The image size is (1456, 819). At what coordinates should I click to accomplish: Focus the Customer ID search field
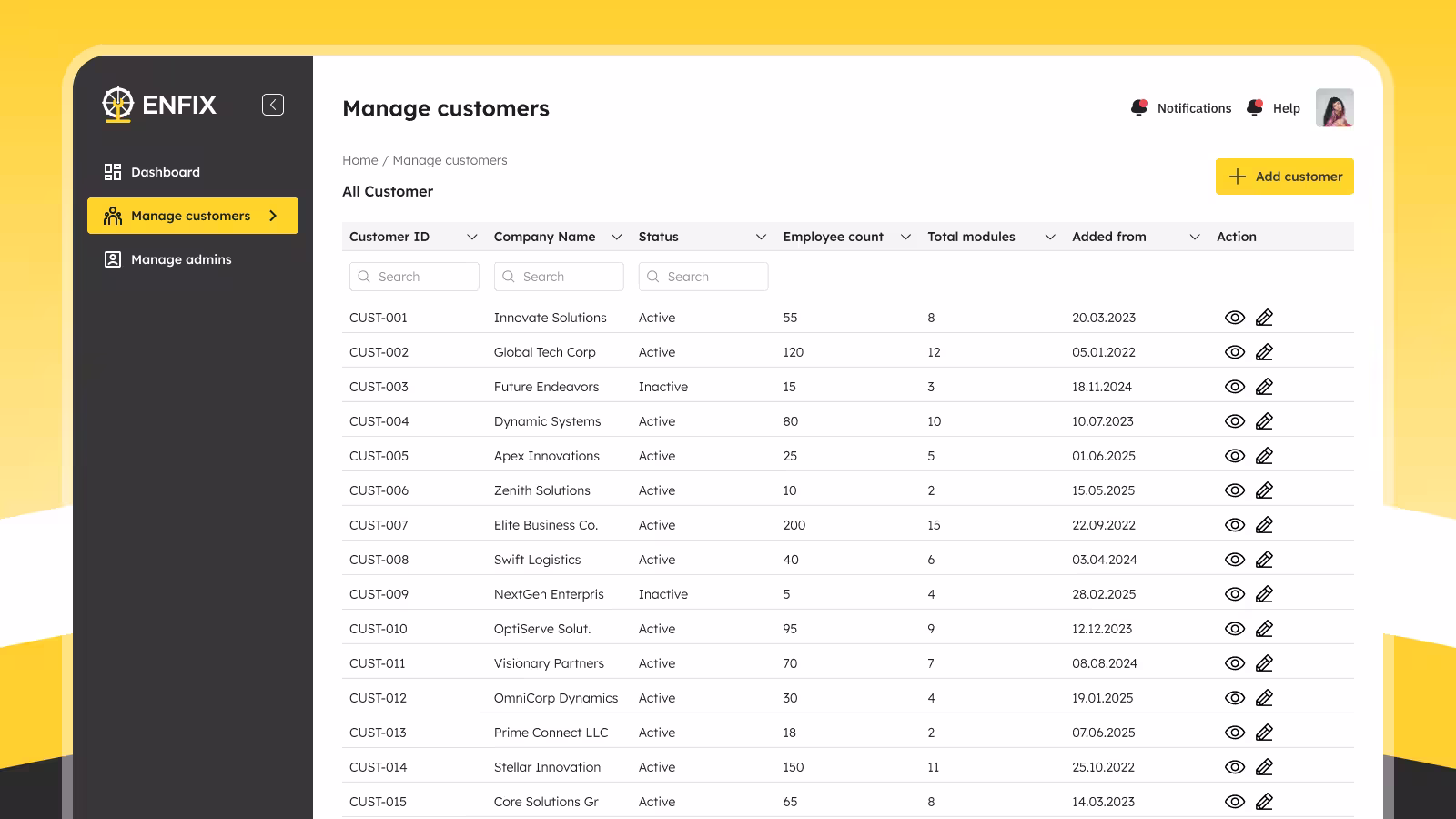pyautogui.click(x=414, y=277)
